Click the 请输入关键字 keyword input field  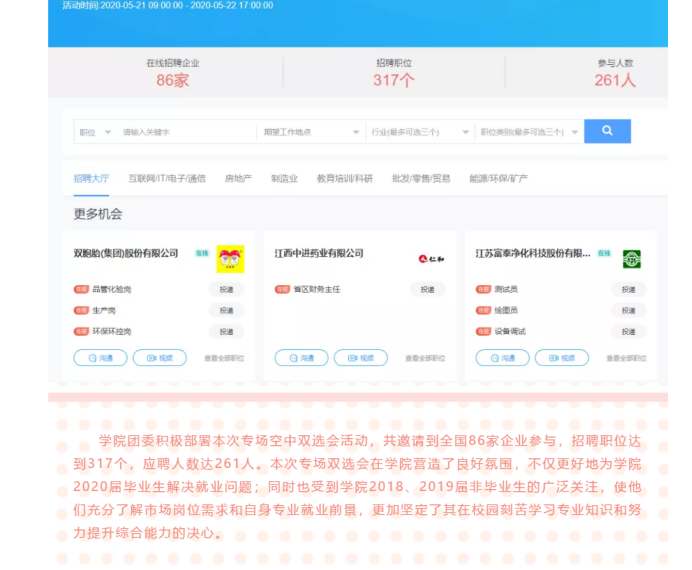click(185, 132)
